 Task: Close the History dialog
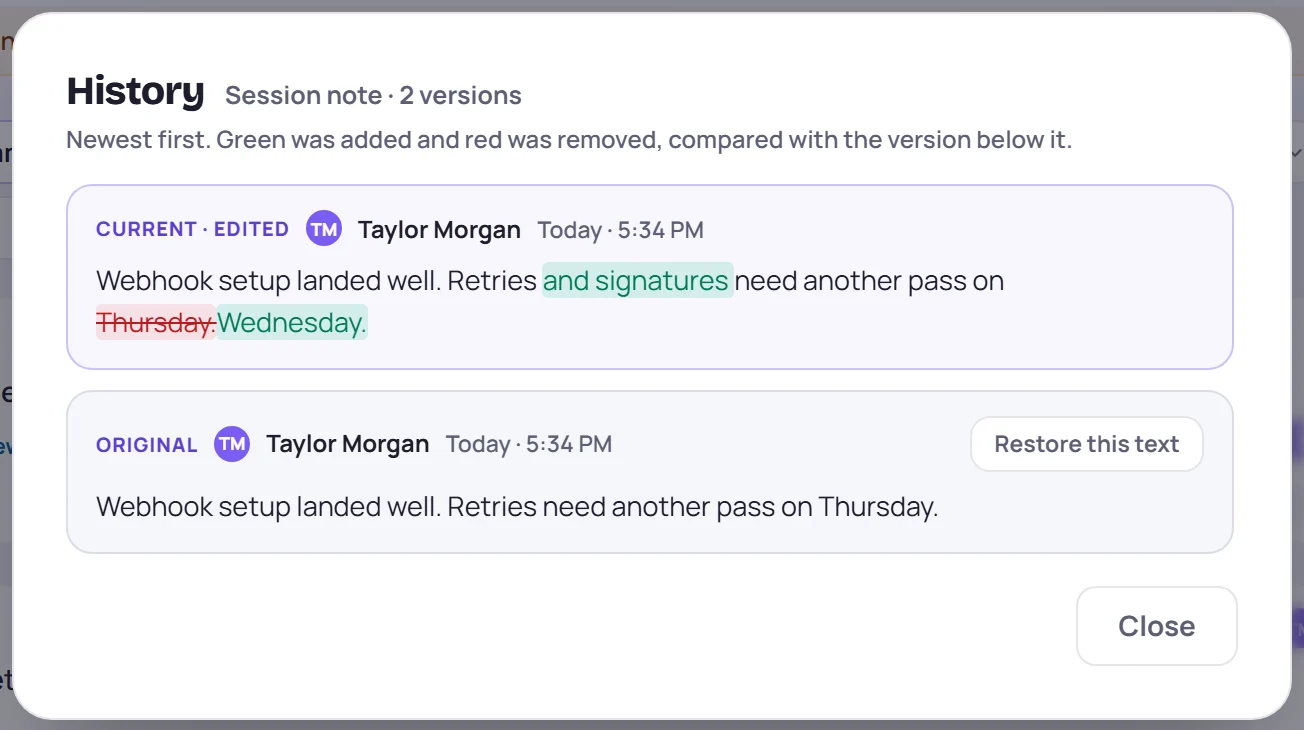coord(1157,626)
